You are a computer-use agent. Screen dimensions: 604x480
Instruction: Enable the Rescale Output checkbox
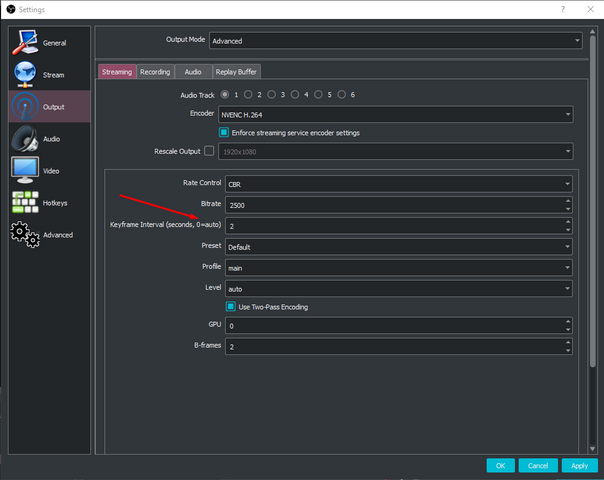click(209, 151)
